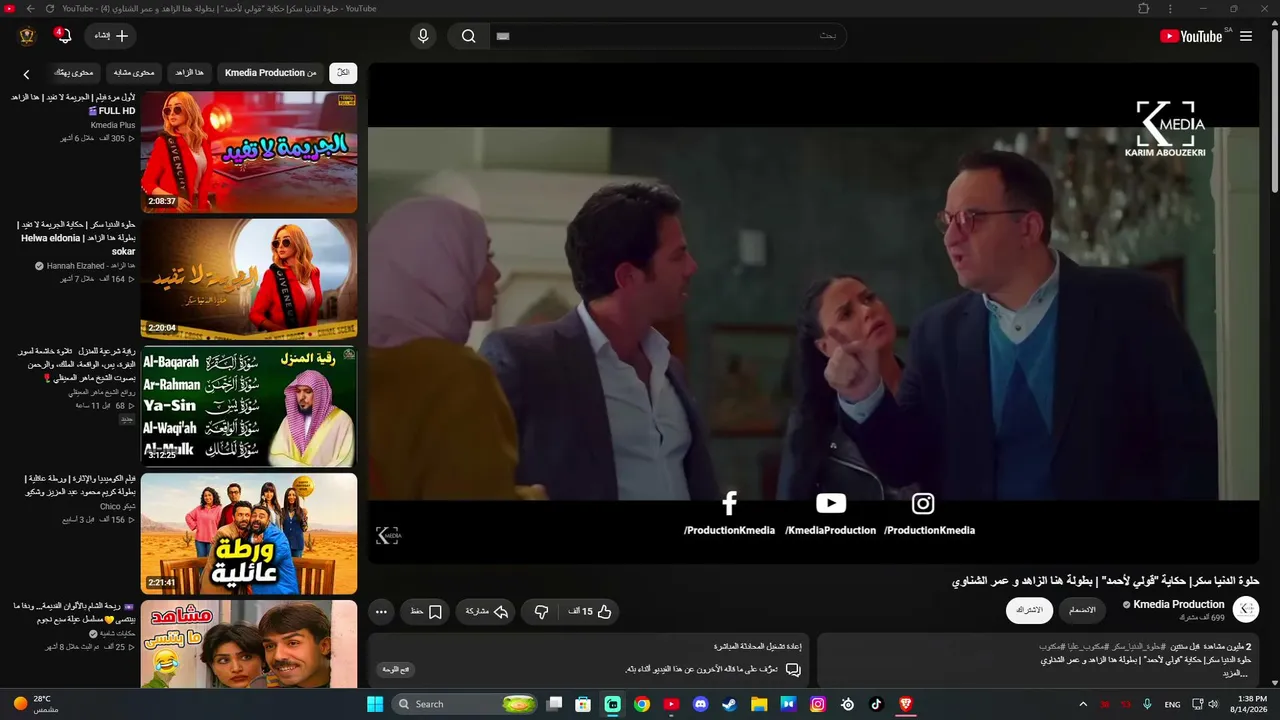1280x720 pixels.
Task: Select the هنا الزاهد filter chip
Action: tap(189, 73)
